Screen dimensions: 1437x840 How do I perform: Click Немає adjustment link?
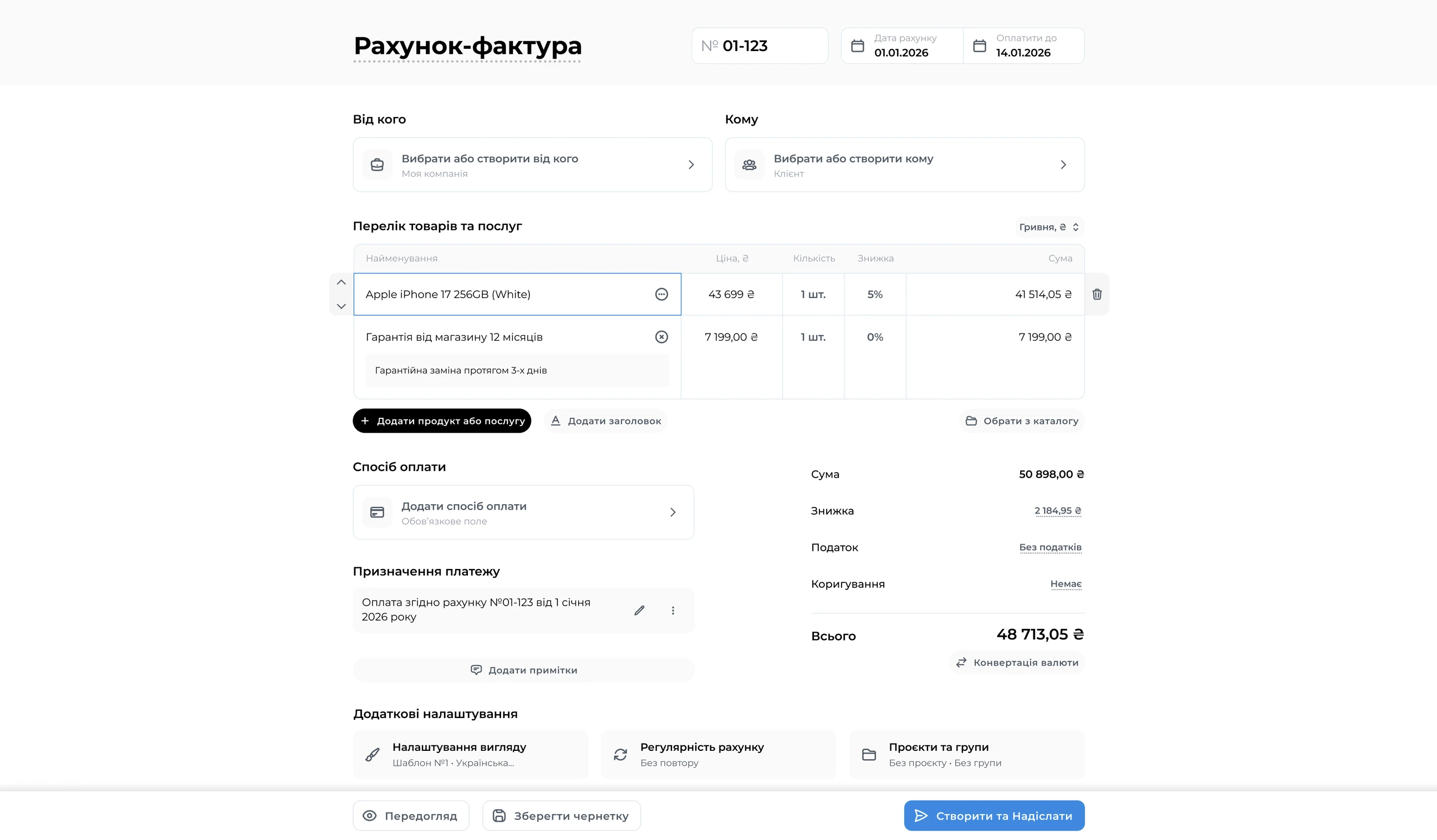(1066, 583)
